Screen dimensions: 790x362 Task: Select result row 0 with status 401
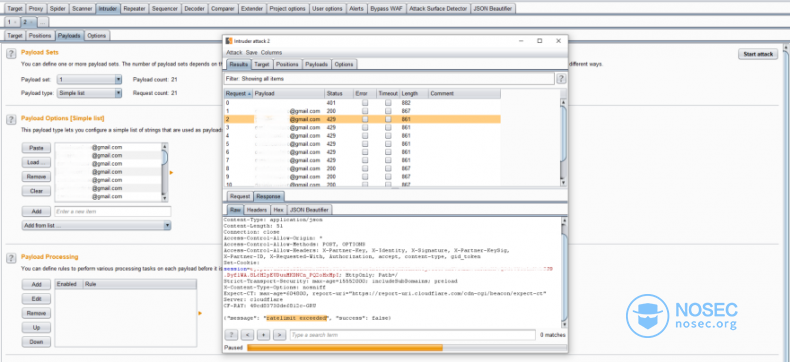362,103
